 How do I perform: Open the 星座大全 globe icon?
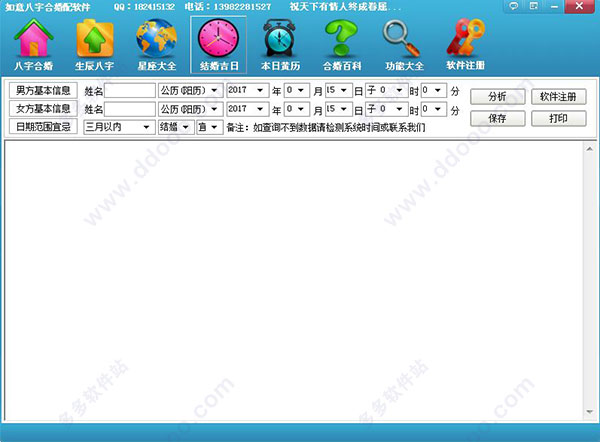[x=157, y=45]
